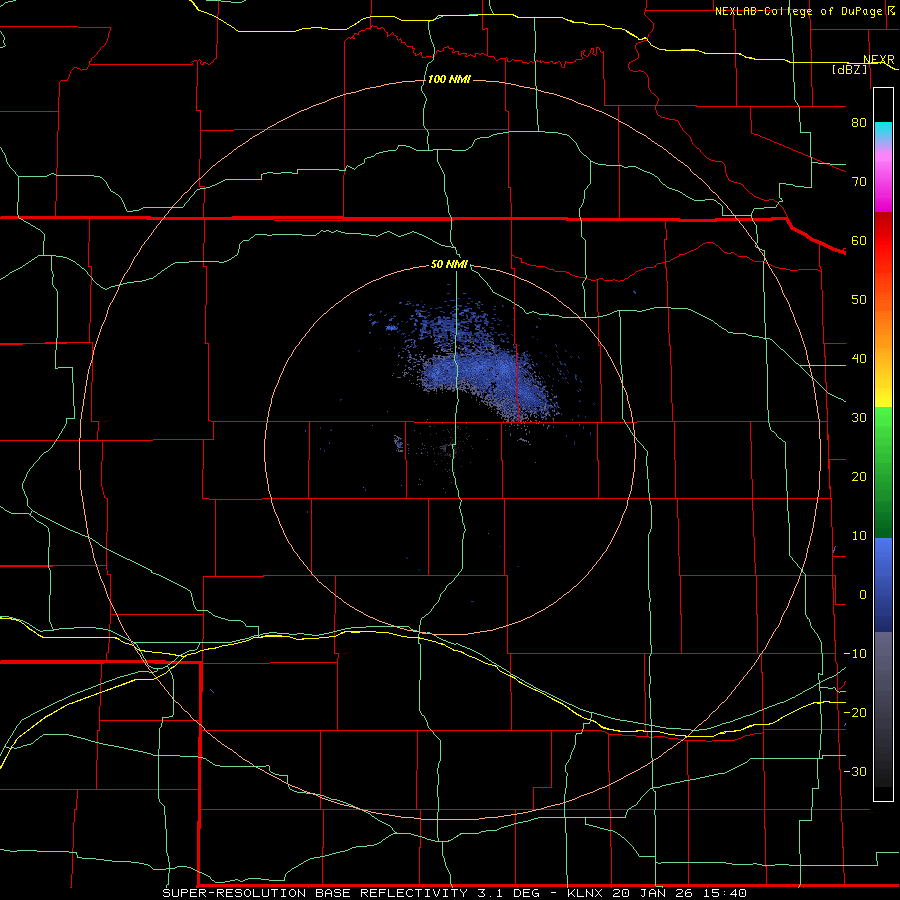
Task: Click the 30 dBZ scale value
Action: coord(859,417)
